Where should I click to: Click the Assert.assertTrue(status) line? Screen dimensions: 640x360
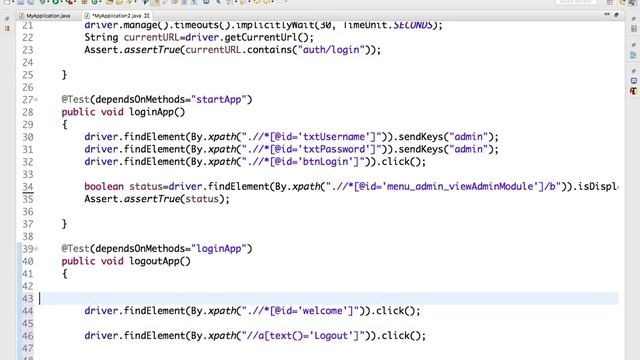157,199
